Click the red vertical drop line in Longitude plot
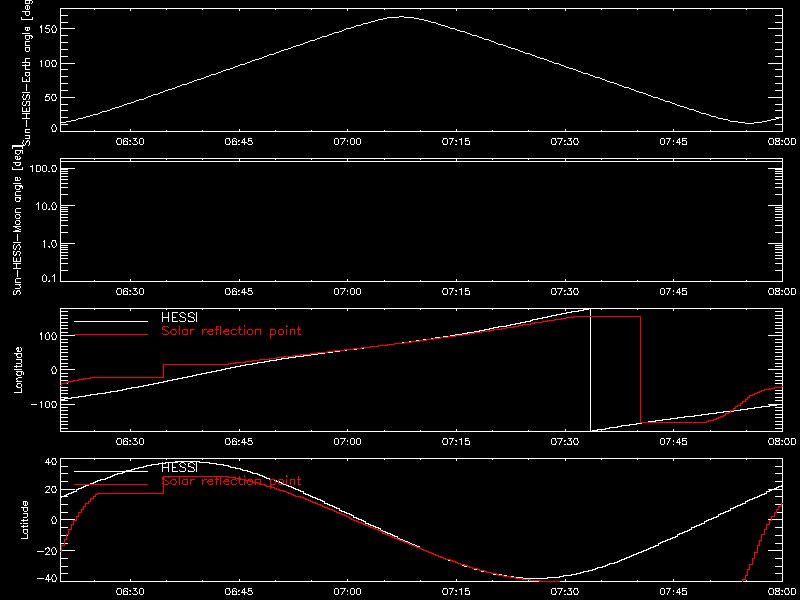 640,370
